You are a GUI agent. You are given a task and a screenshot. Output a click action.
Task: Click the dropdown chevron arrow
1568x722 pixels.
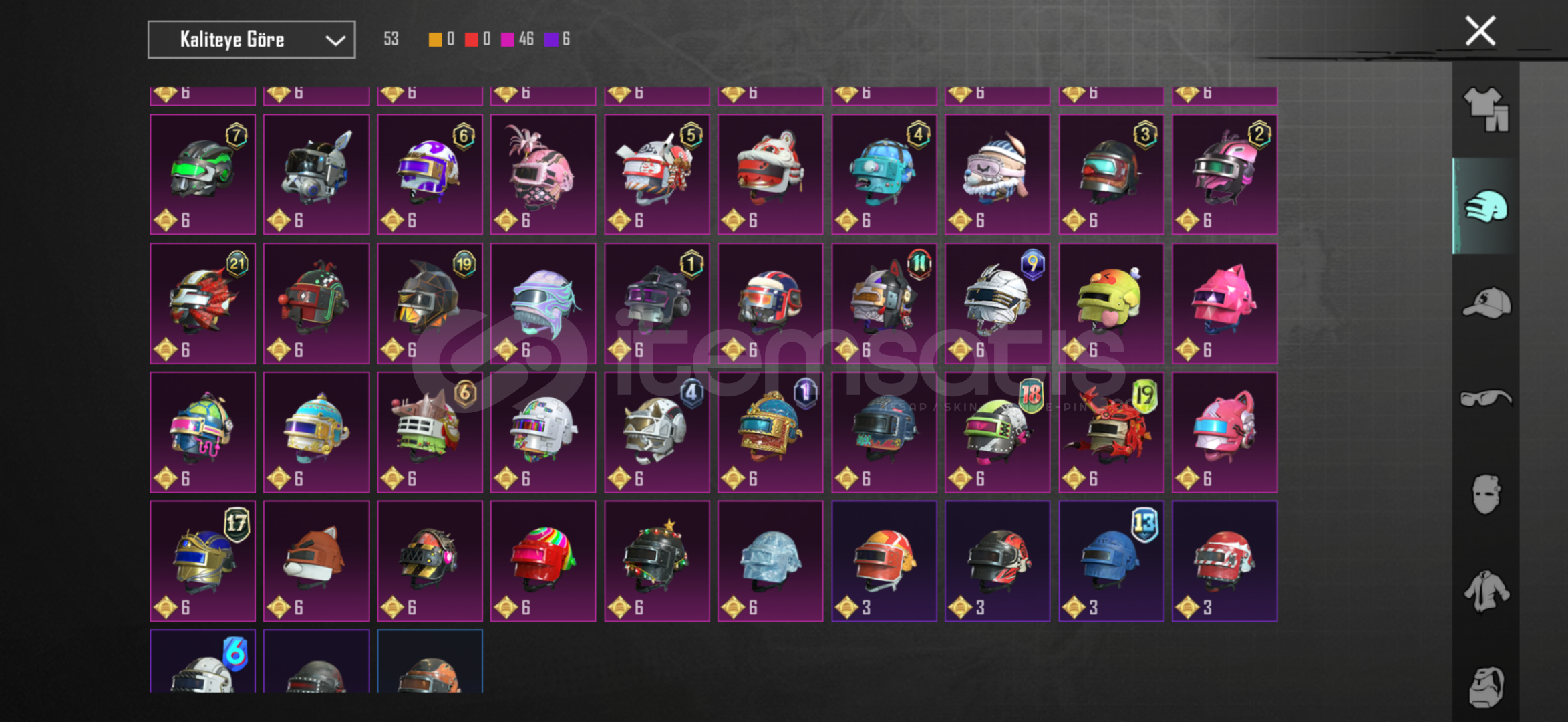pyautogui.click(x=335, y=41)
